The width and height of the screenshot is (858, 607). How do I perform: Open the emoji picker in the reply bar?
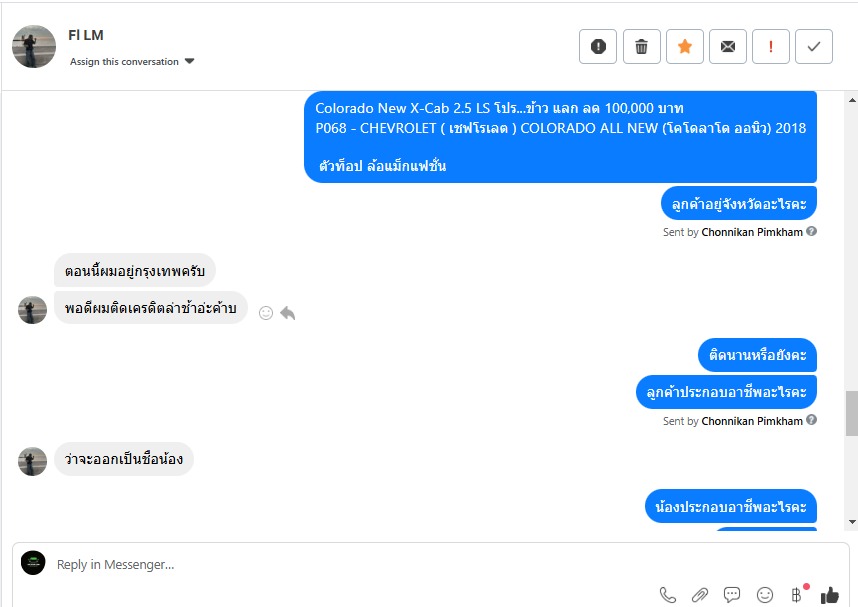click(x=764, y=594)
